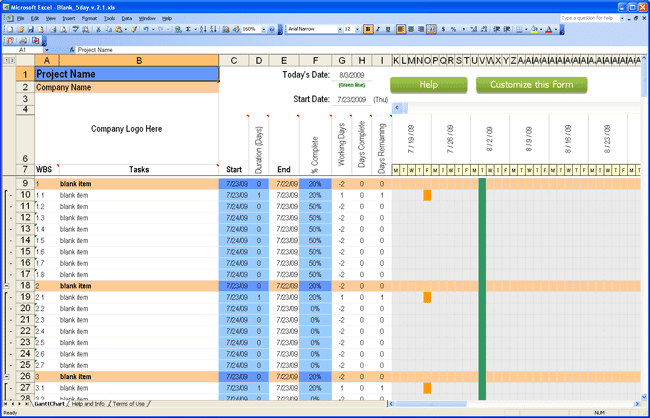Apply Percent style icon

[453, 29]
